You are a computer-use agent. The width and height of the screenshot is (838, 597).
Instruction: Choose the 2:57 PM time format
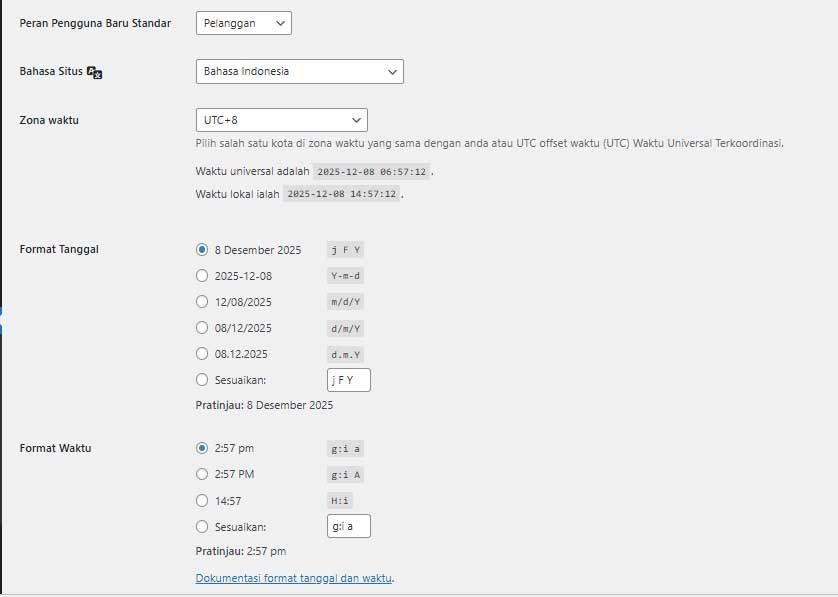[202, 474]
